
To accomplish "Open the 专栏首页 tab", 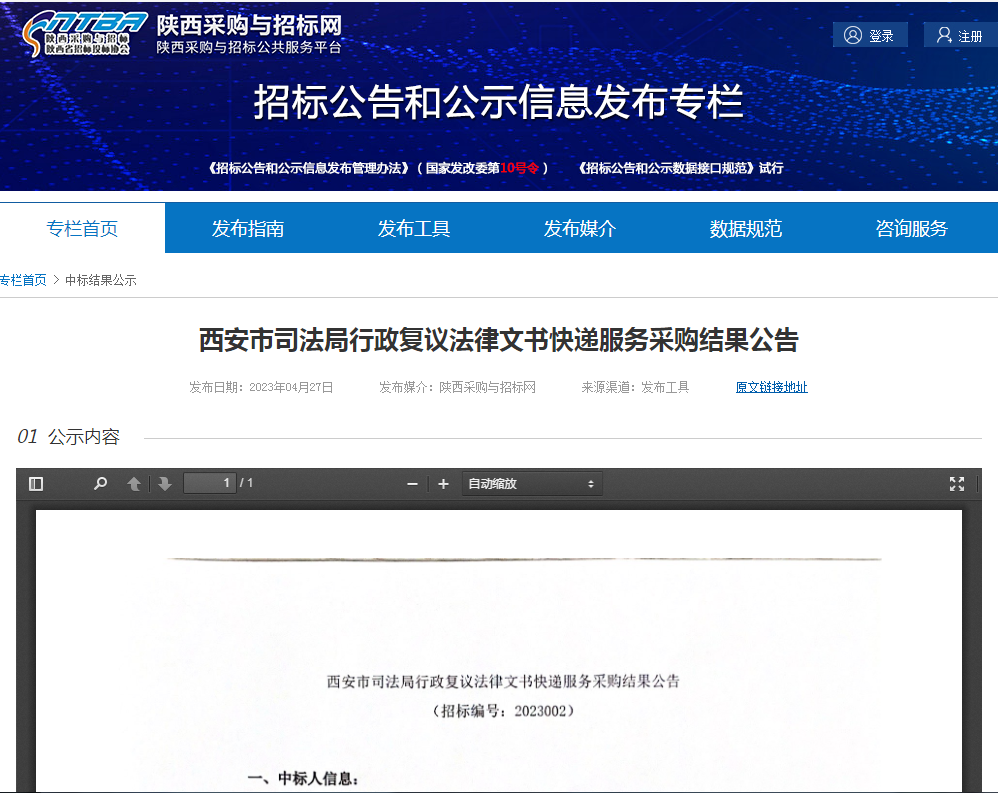I will click(82, 229).
